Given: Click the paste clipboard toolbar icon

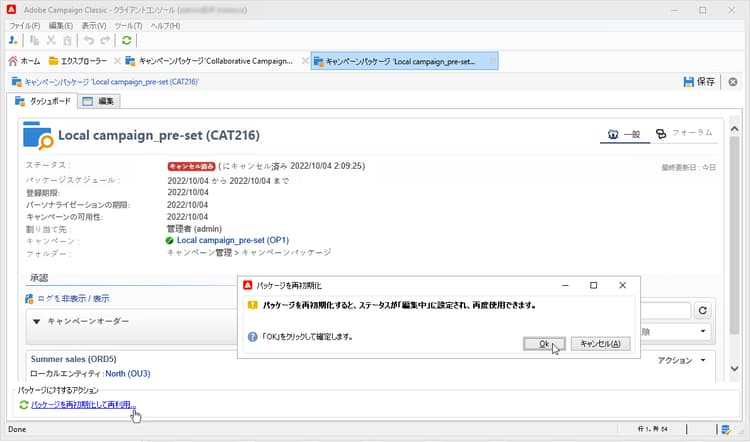Looking at the screenshot, I should (67, 41).
